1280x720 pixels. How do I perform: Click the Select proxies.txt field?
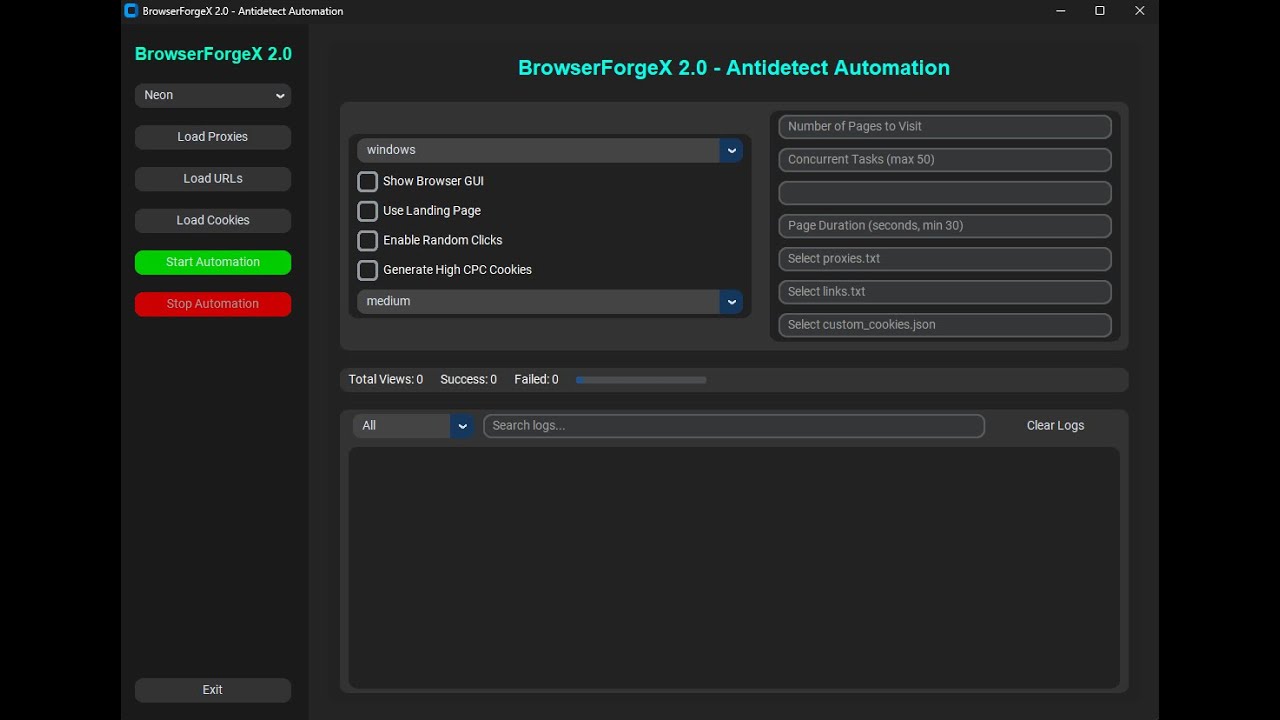[x=945, y=259]
